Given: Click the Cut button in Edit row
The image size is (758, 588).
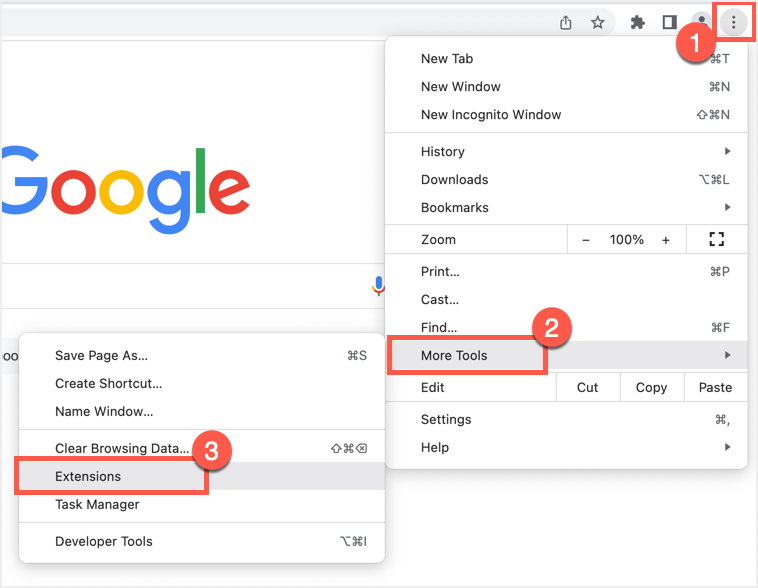Looking at the screenshot, I should pyautogui.click(x=588, y=388).
